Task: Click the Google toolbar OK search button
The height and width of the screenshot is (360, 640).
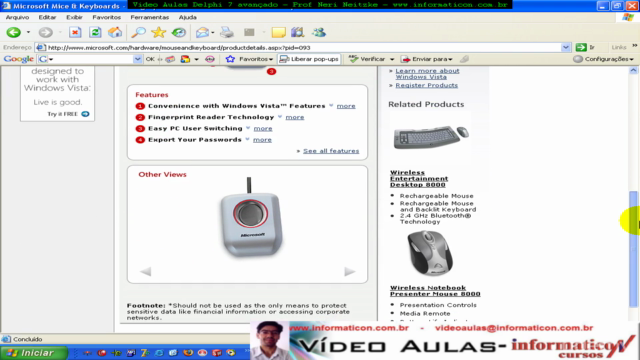Action: 150,59
